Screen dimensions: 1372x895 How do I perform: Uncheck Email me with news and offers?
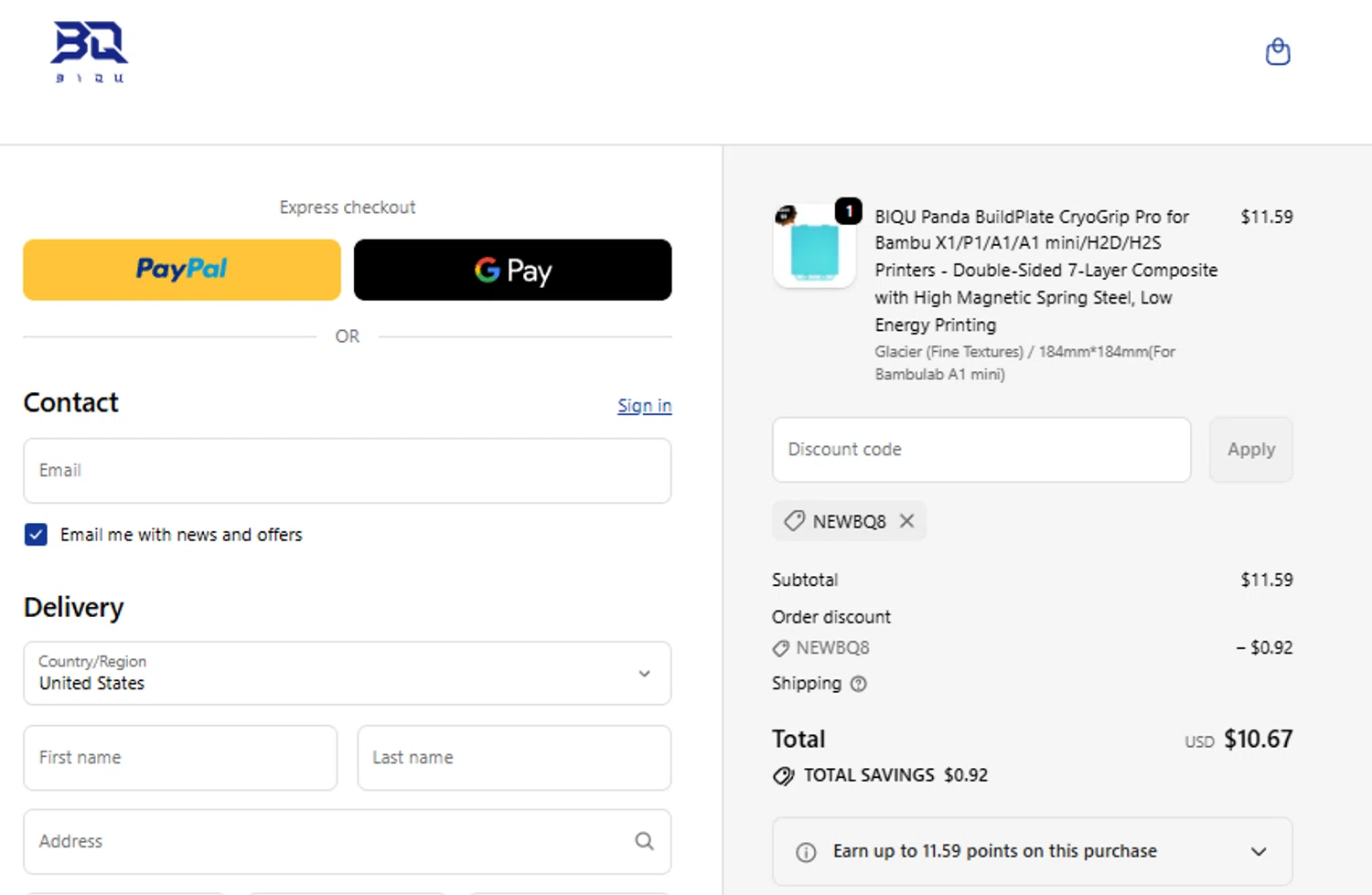point(36,535)
